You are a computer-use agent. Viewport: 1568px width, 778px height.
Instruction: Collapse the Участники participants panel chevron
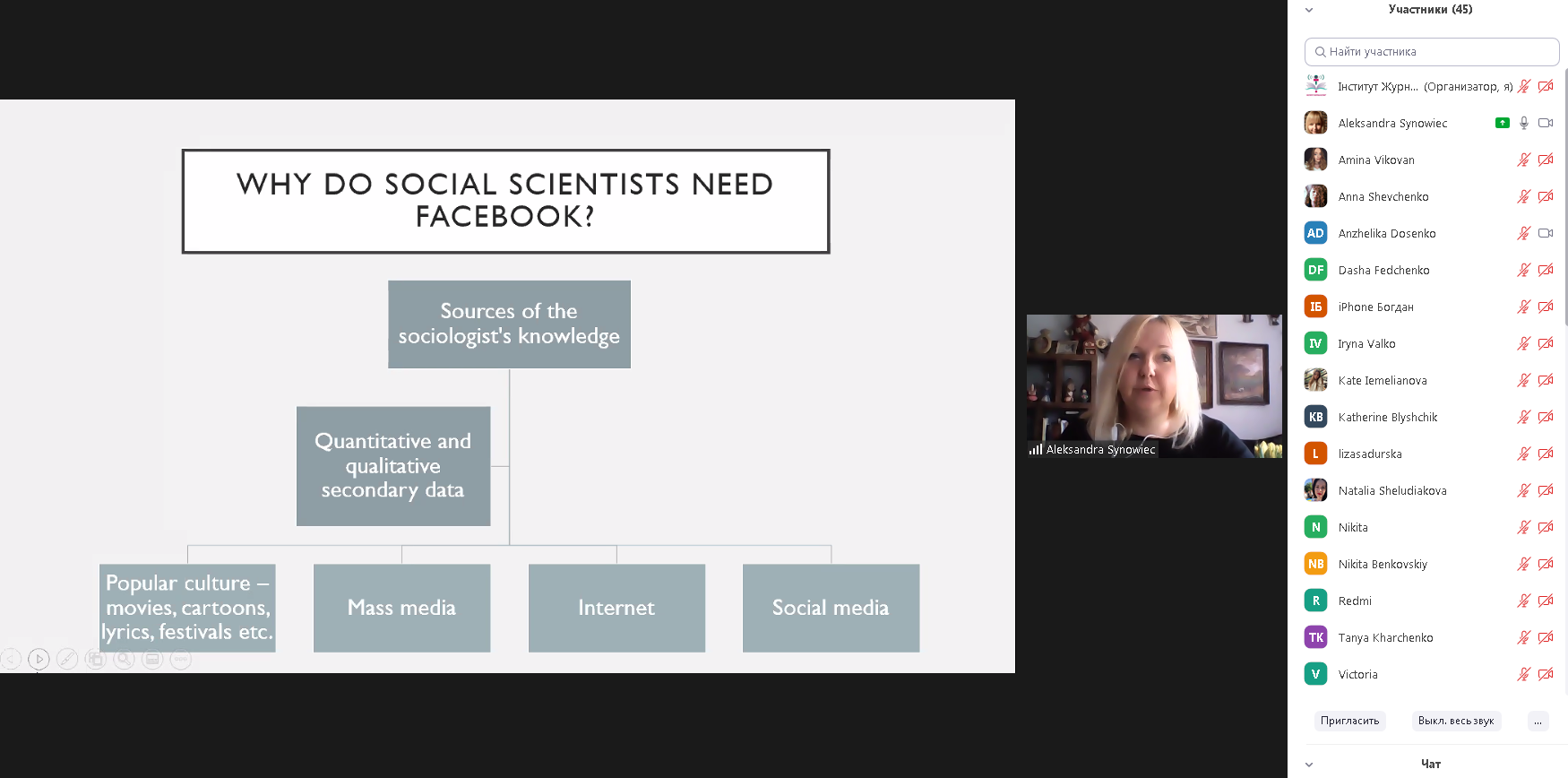[1309, 10]
